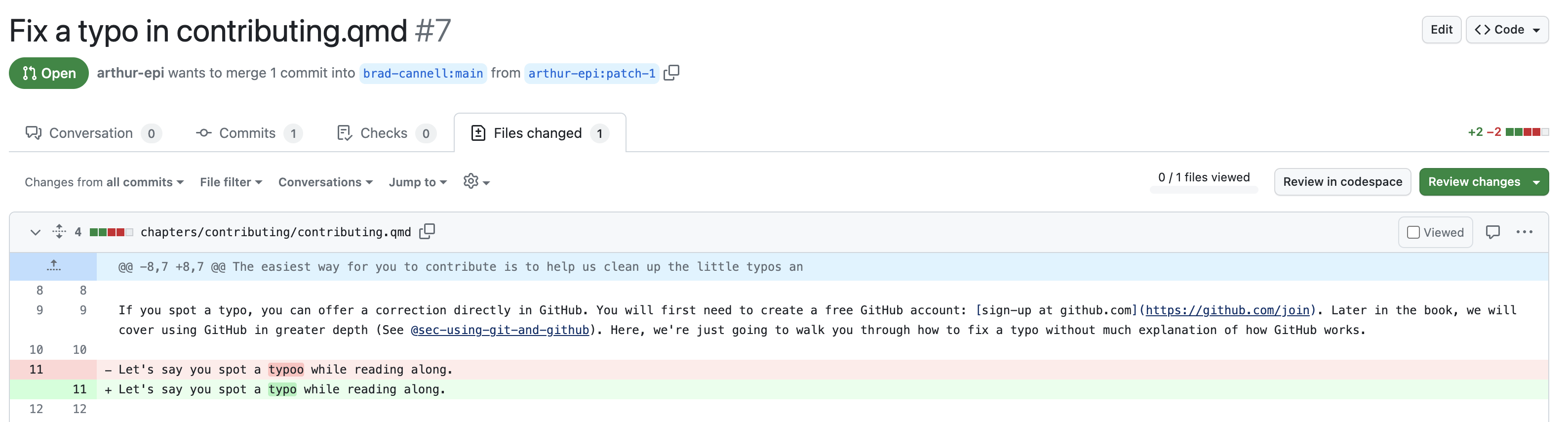This screenshot has width=1568, height=422.
Task: Open the Changes from all commits dropdown
Action: (x=104, y=182)
